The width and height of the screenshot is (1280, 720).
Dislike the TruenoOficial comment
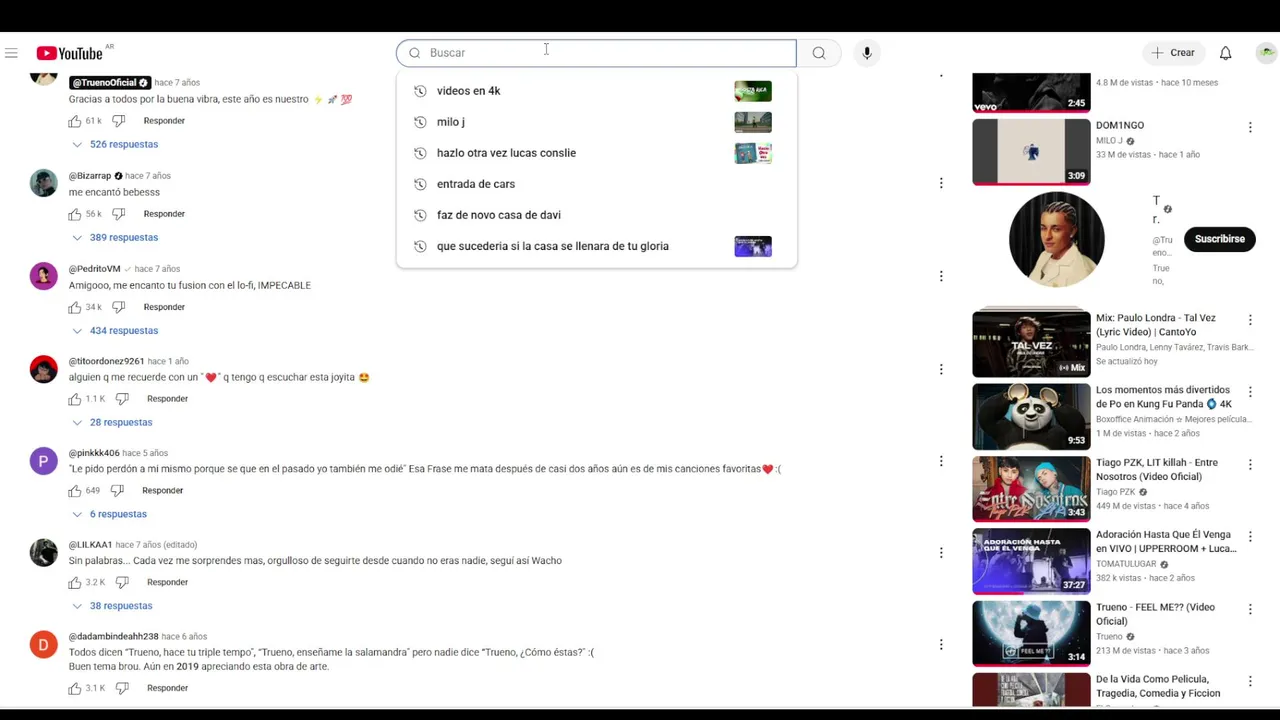coord(118,121)
